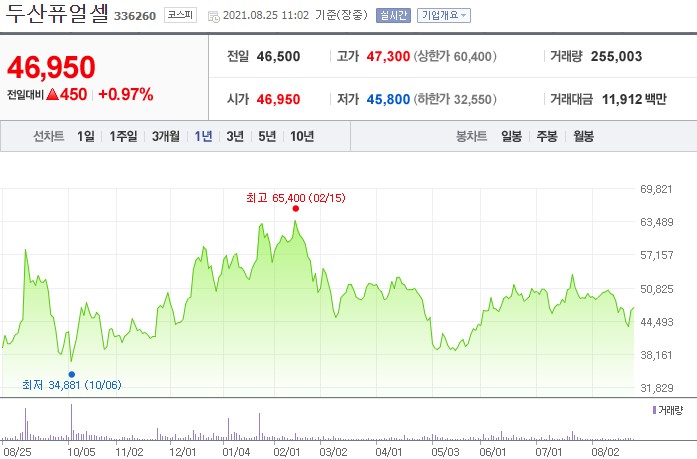Click the red up-triangle change icon
This screenshot has width=697, height=459.
click(x=52, y=94)
